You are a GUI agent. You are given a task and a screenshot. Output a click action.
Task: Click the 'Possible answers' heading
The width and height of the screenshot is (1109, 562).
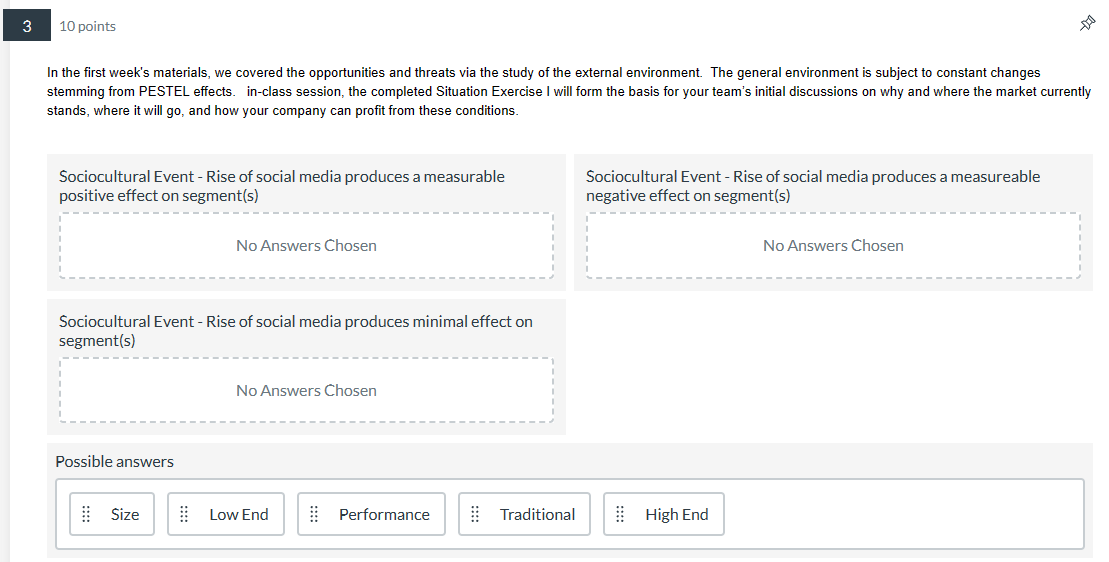[x=115, y=462]
